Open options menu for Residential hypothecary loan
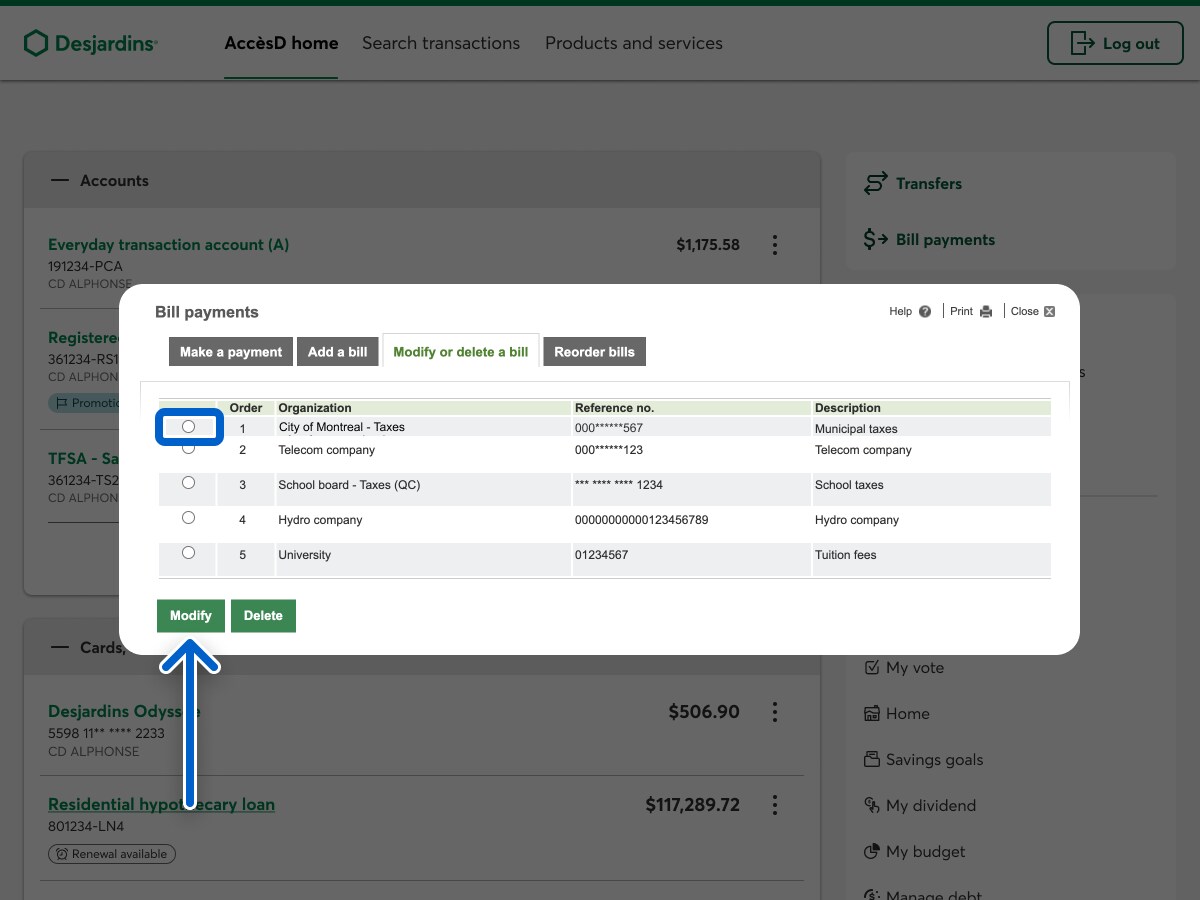 pyautogui.click(x=775, y=805)
